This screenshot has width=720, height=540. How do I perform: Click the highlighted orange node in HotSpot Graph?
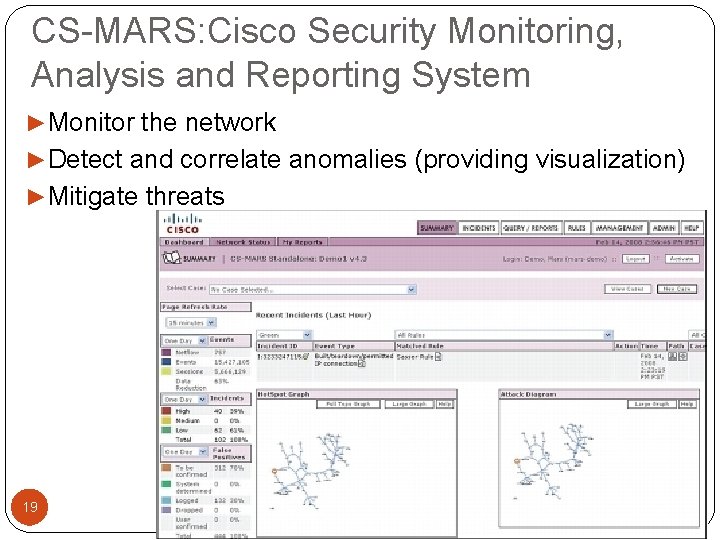275,471
